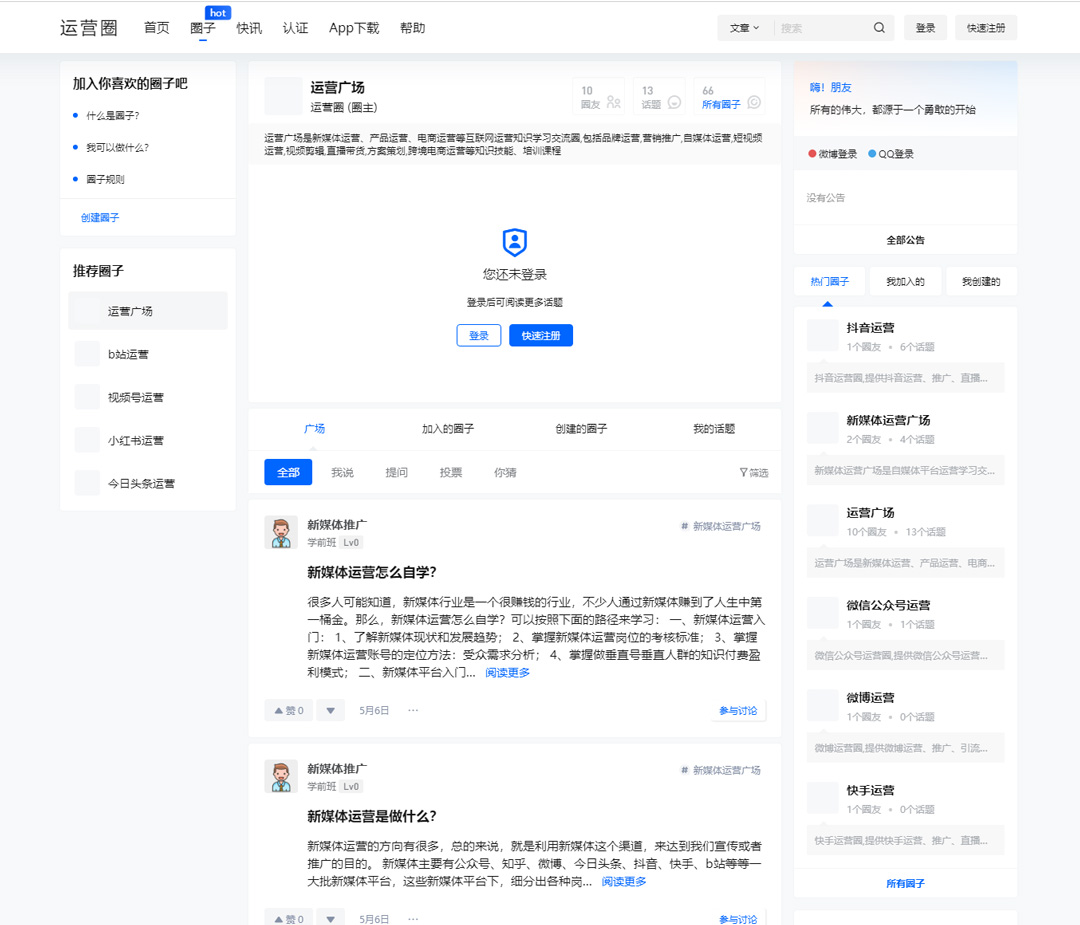Upvote the post 新媒体运营是做什么
This screenshot has height=925, width=1080.
288,917
